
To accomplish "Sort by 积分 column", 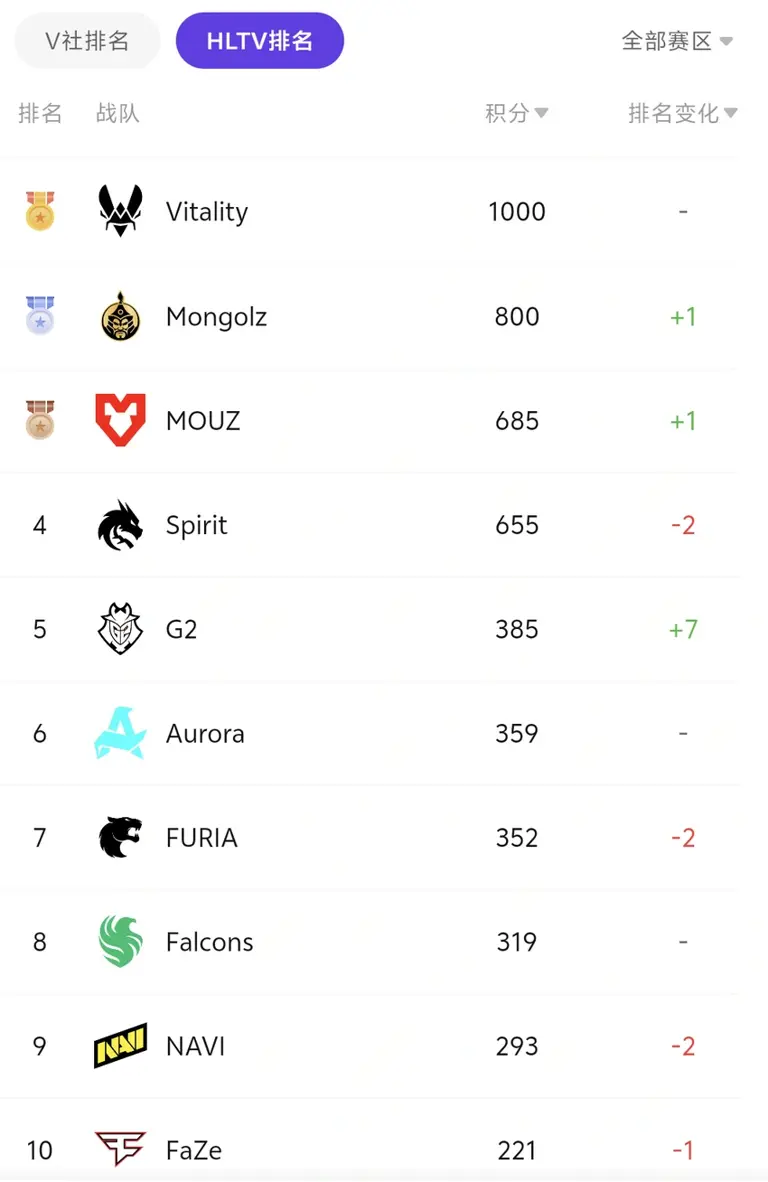I will (516, 113).
